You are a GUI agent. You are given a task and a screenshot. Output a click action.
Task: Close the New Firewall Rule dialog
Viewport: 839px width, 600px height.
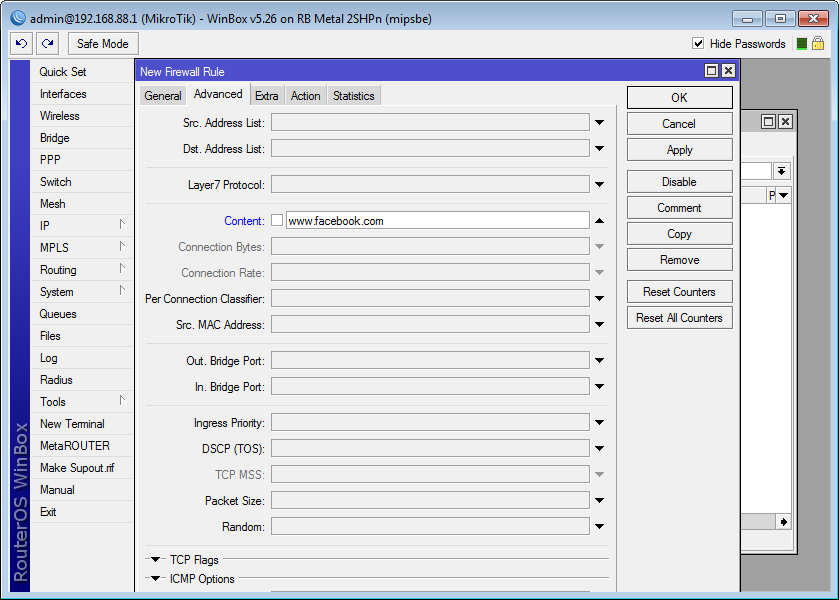click(728, 71)
